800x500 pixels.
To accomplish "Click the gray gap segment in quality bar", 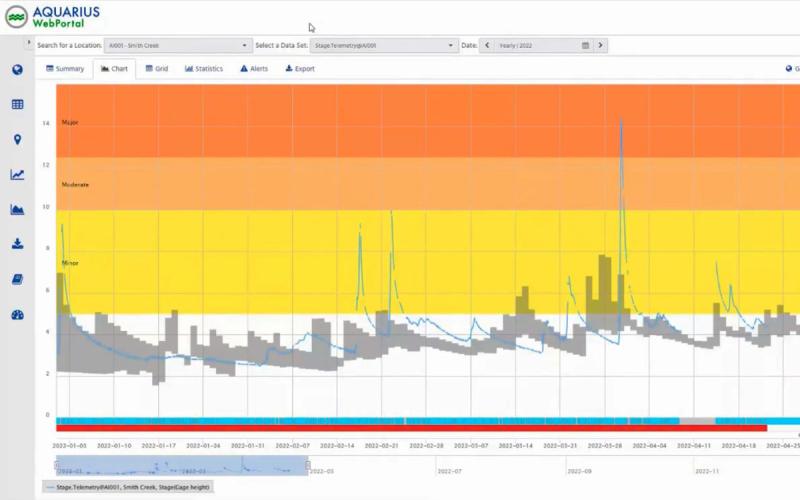I will pos(697,421).
